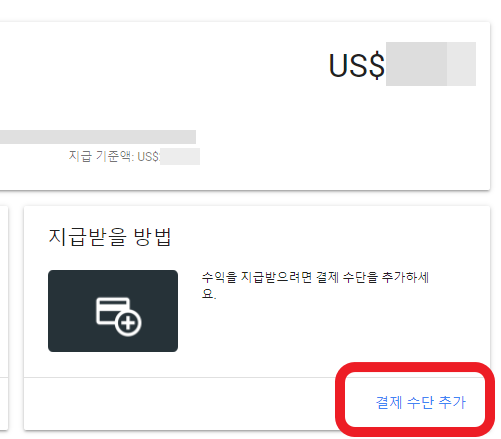
Task: Click the large US$ balance label
Action: pos(356,65)
